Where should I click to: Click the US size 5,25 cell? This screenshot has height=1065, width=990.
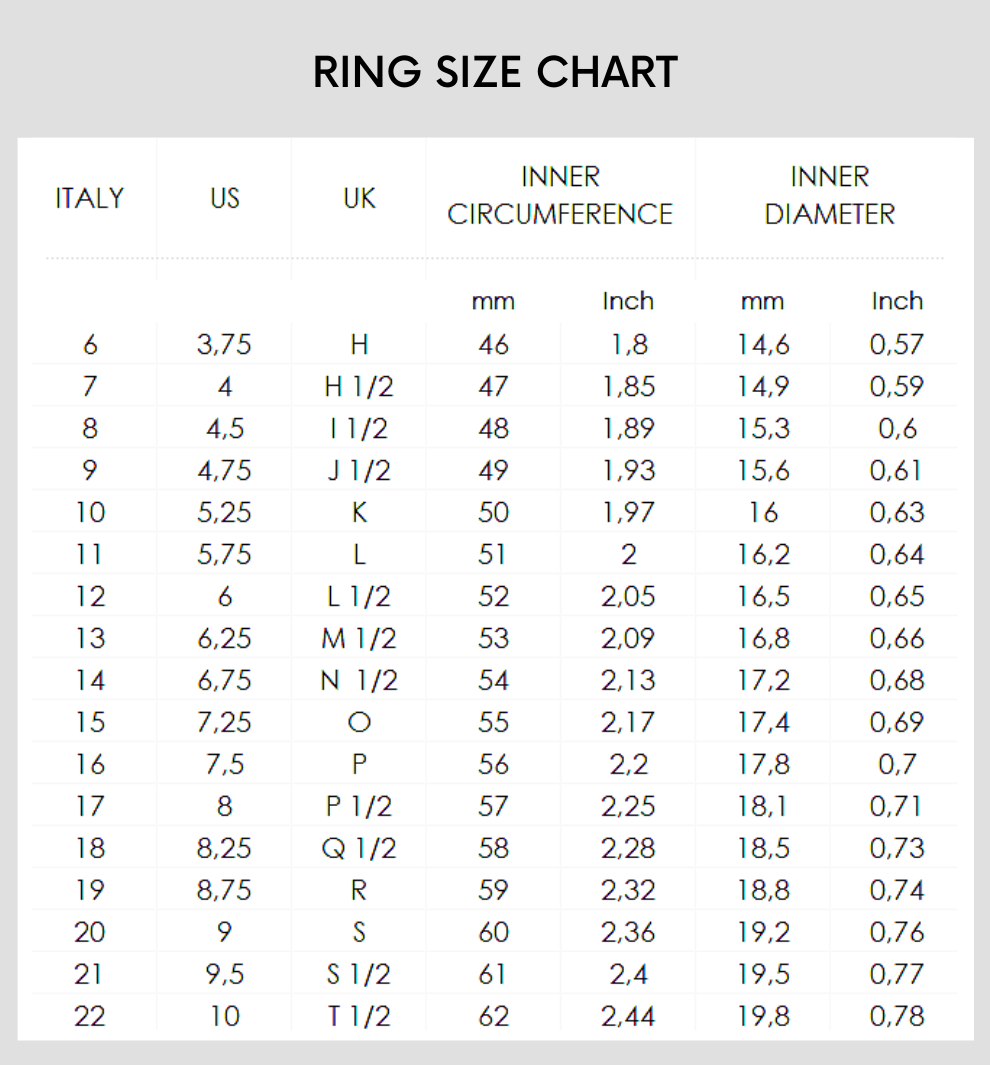click(225, 513)
